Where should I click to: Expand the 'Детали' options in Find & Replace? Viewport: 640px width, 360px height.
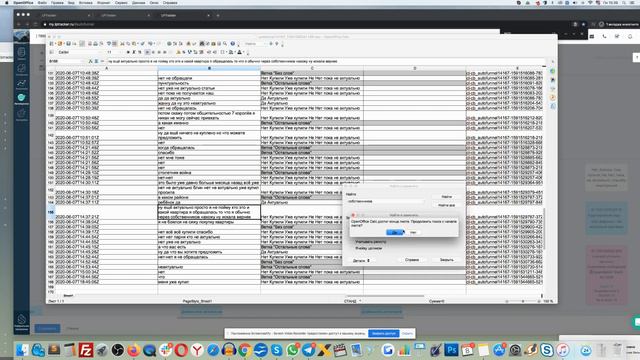(362, 260)
